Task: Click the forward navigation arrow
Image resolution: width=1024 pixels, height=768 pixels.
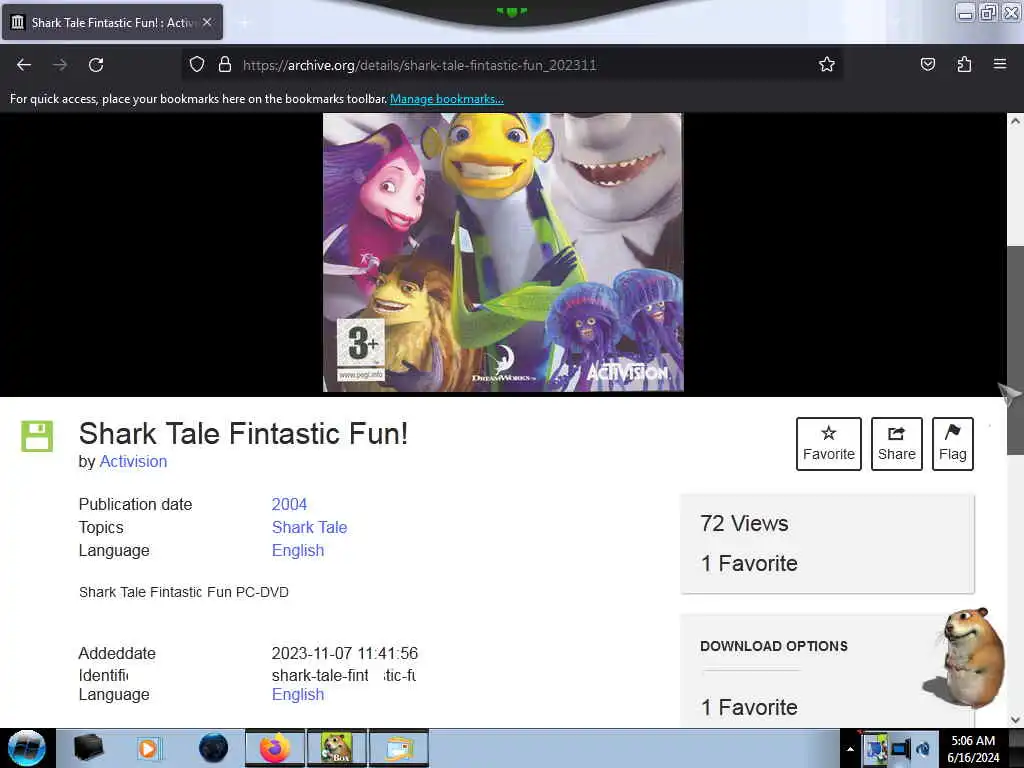Action: tap(60, 65)
